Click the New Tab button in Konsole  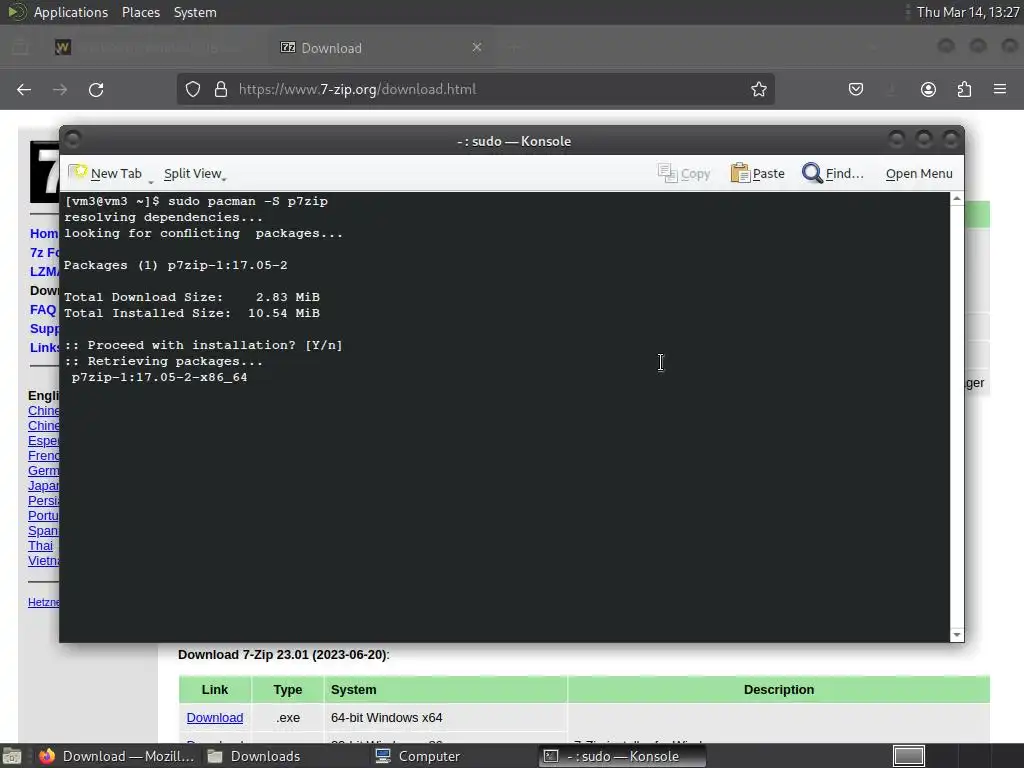(x=106, y=174)
